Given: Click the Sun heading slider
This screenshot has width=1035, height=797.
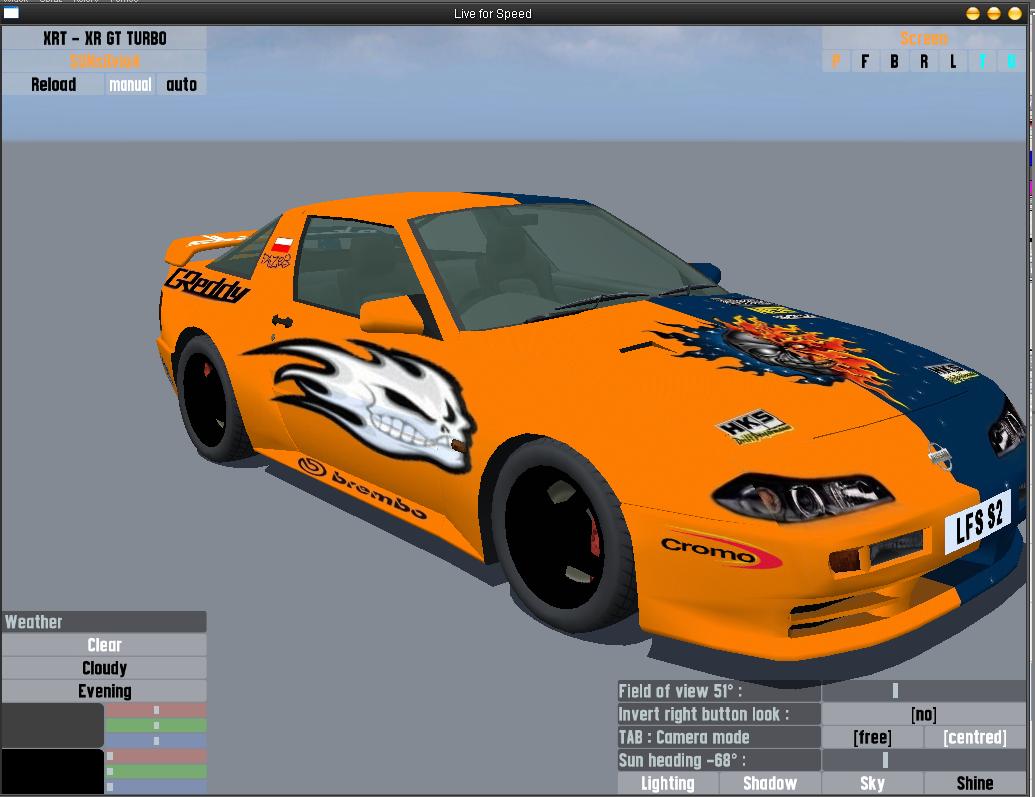Looking at the screenshot, I should pyautogui.click(x=923, y=760).
